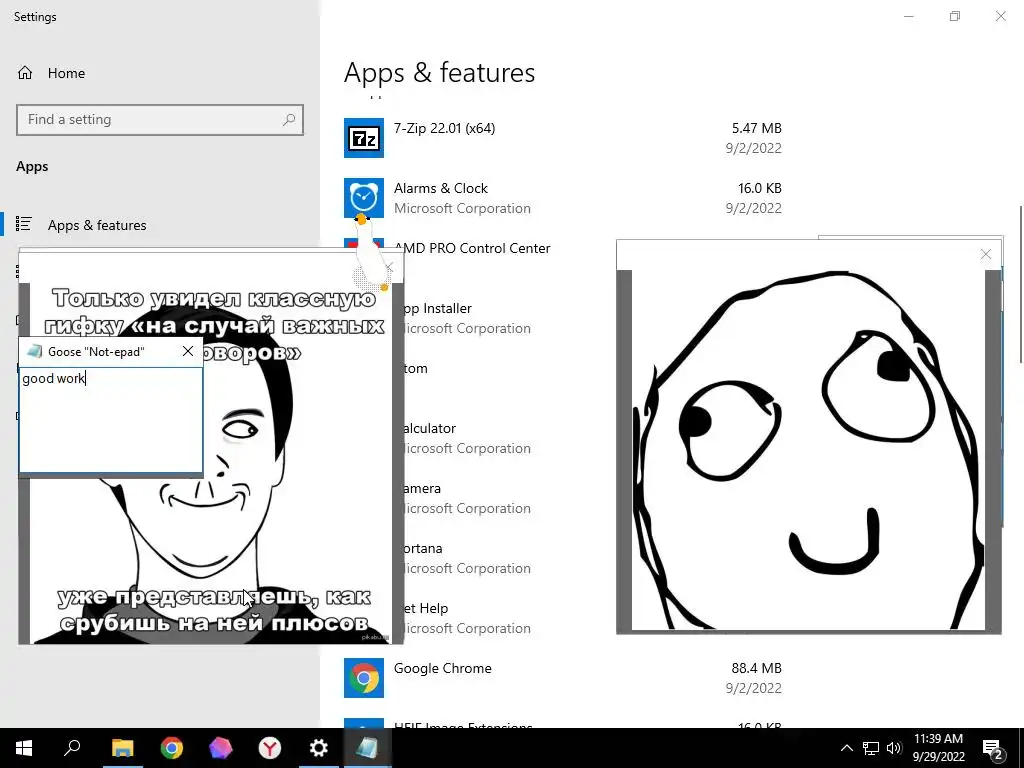This screenshot has width=1024, height=768.
Task: Open the Yandex browser taskbar icon
Action: tap(269, 748)
